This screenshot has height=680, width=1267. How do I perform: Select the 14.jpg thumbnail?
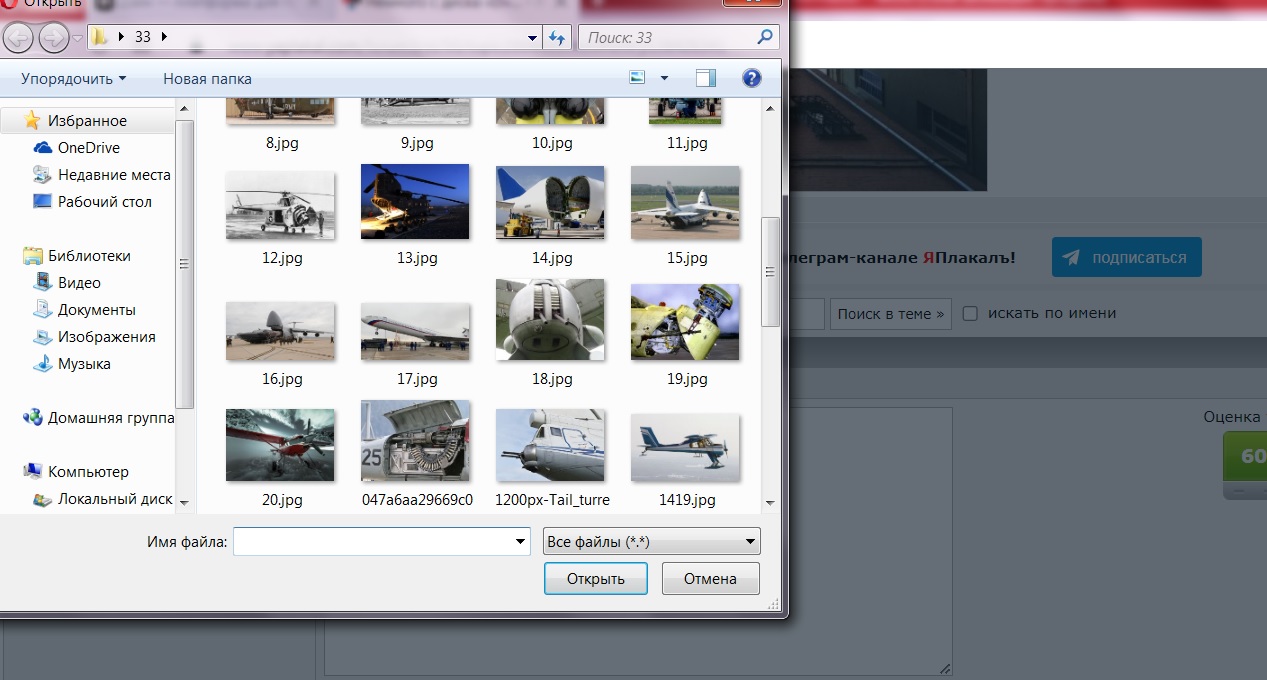550,203
